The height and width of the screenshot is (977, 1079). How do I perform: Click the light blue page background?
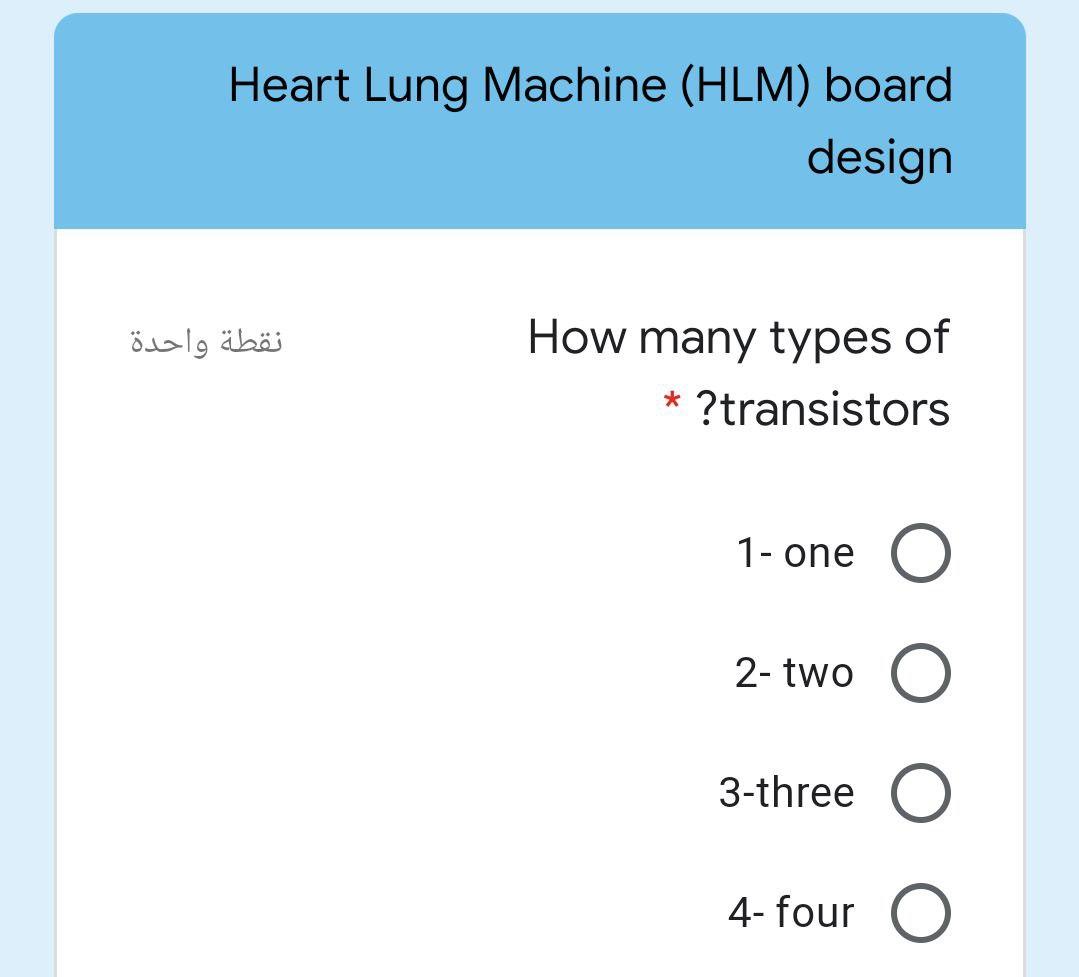point(25,500)
